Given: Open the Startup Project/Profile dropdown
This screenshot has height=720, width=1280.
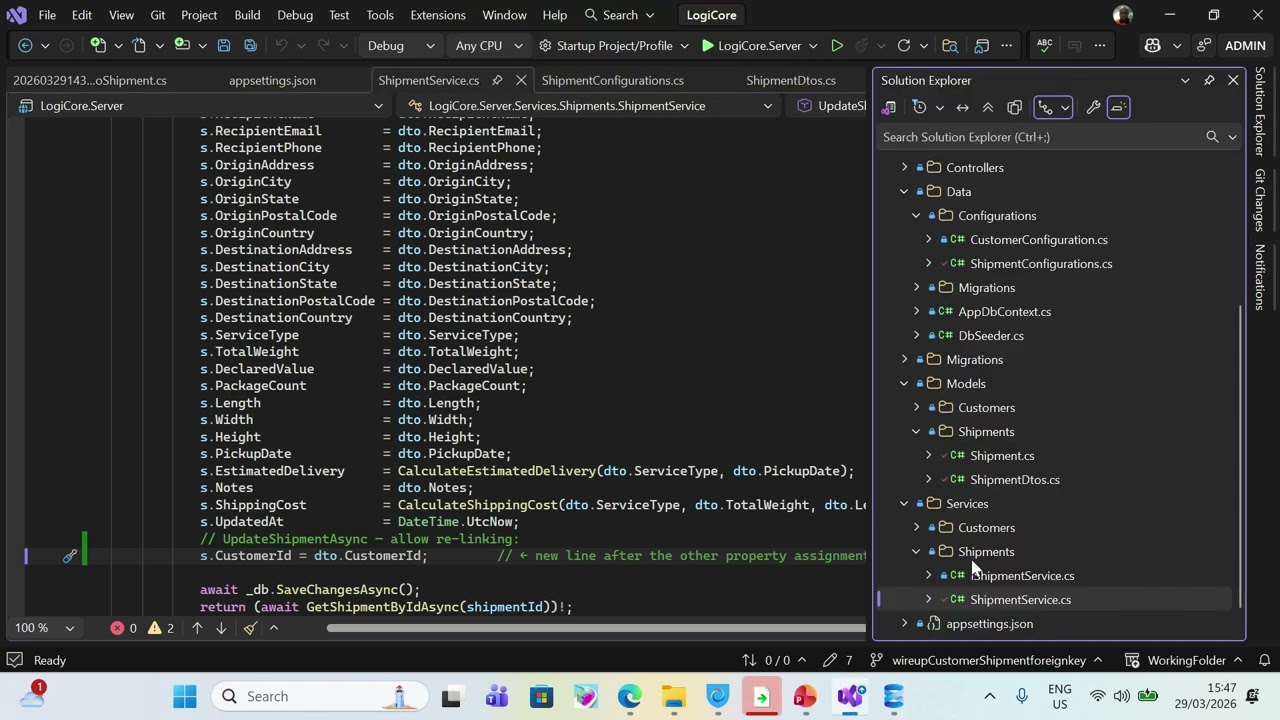Looking at the screenshot, I should coord(614,45).
